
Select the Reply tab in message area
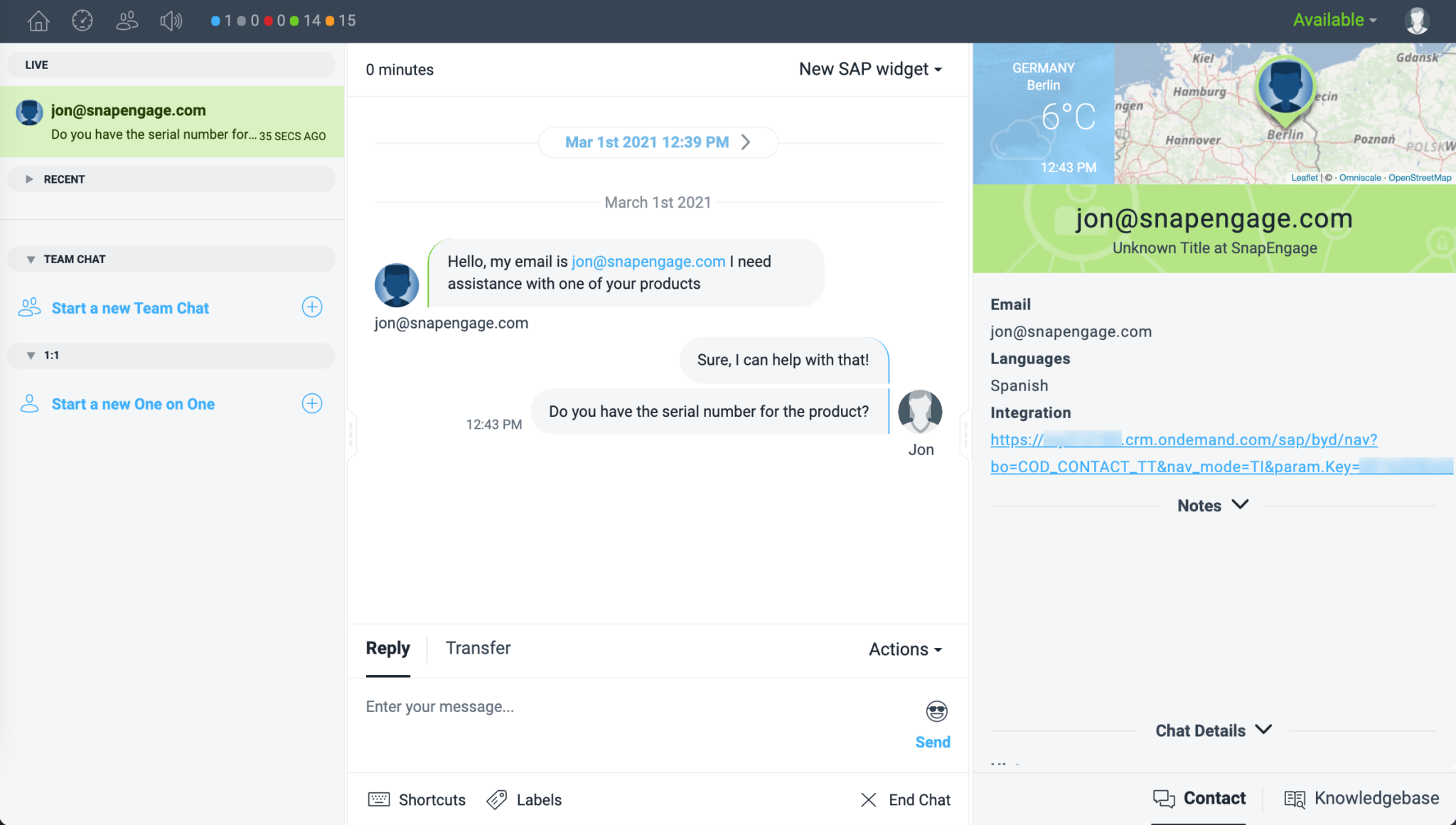point(388,648)
